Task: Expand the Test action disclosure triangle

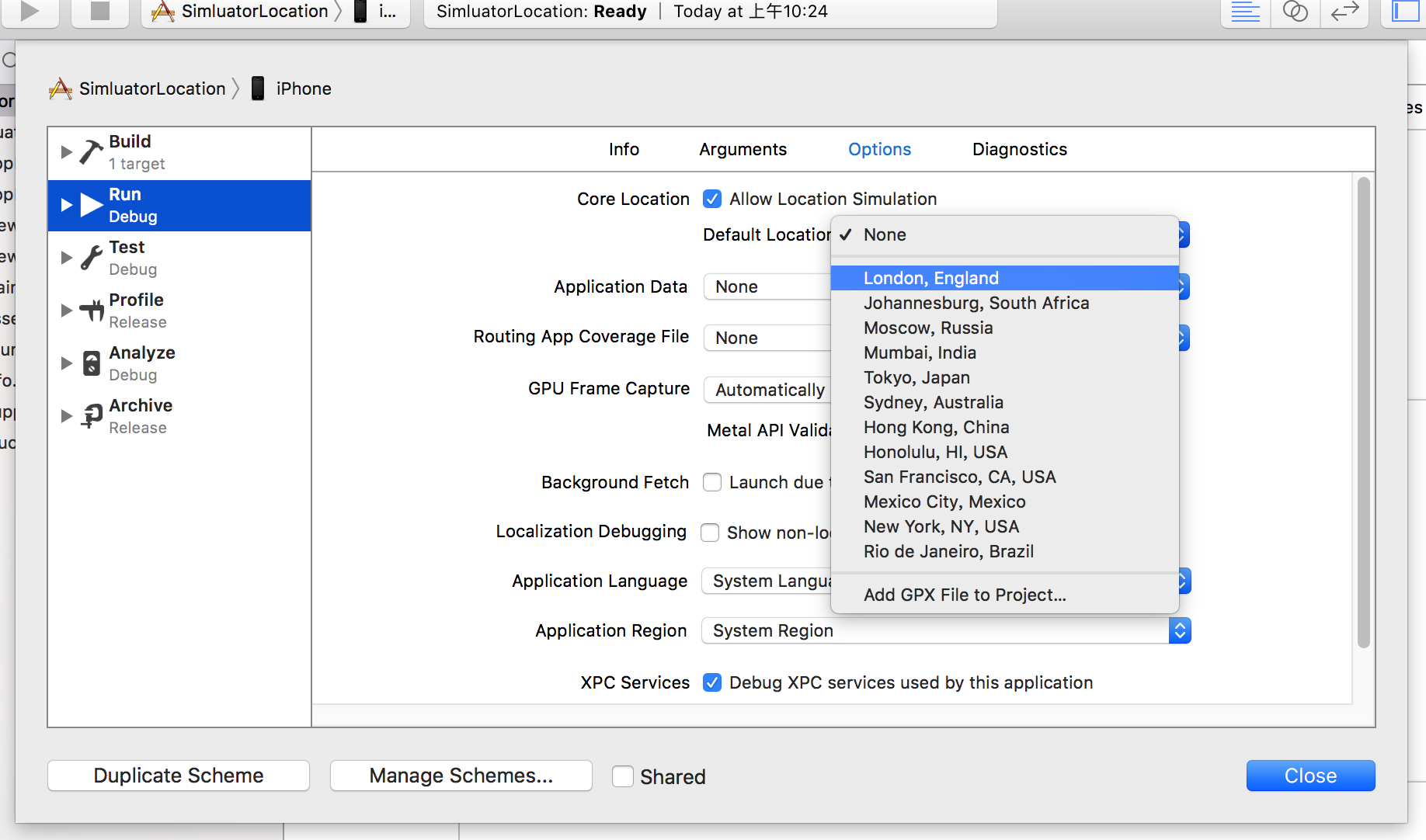Action: pyautogui.click(x=67, y=258)
